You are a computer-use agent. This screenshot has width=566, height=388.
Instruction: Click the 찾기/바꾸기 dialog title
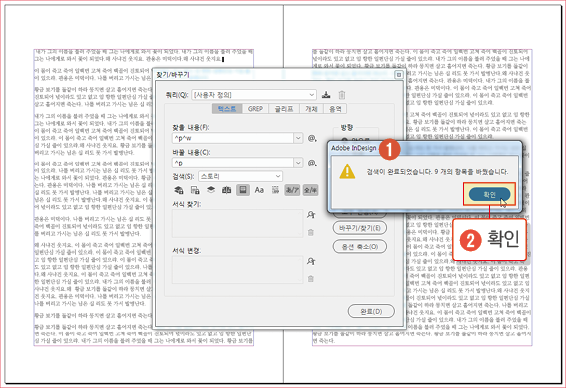173,75
